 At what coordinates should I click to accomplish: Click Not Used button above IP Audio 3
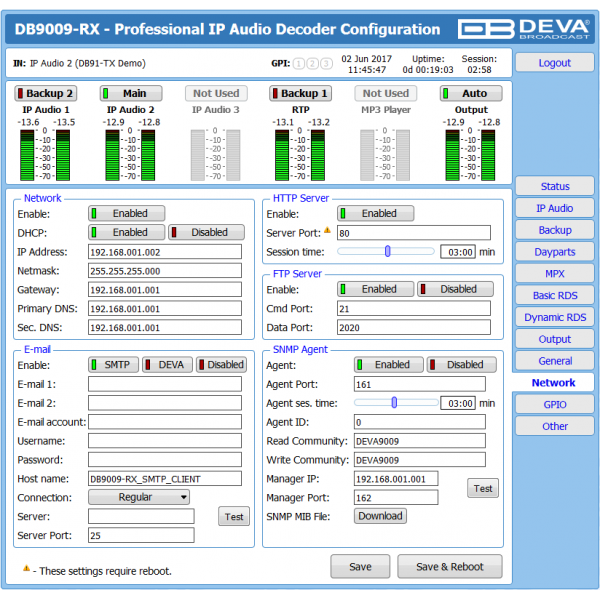216,93
